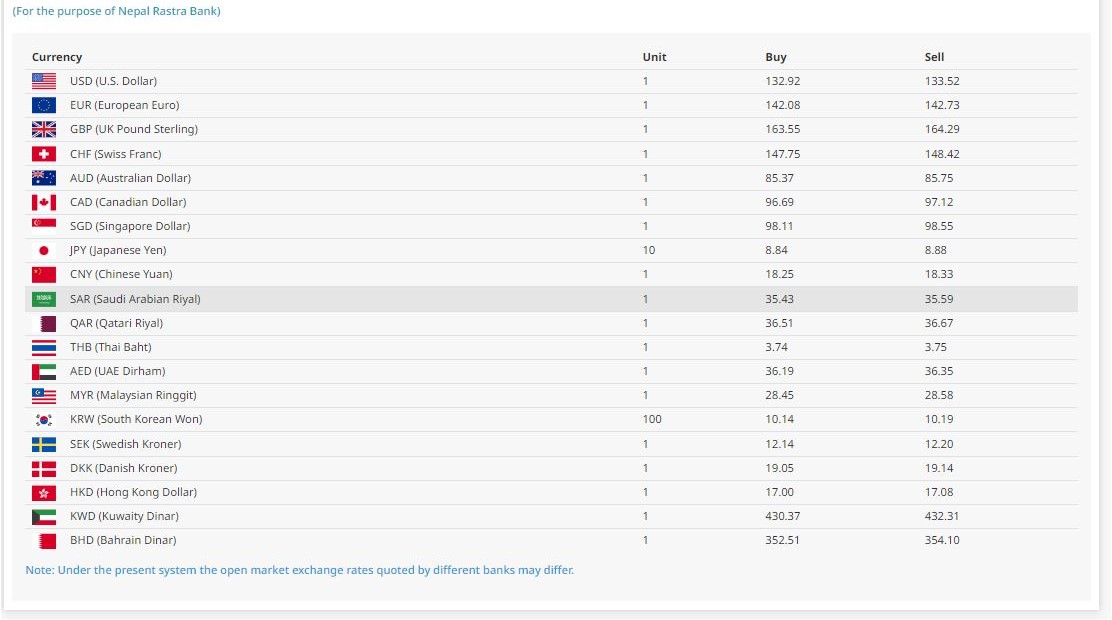The height and width of the screenshot is (620, 1112).
Task: Select the 'EUR (European Euro)' text
Action: coord(125,105)
